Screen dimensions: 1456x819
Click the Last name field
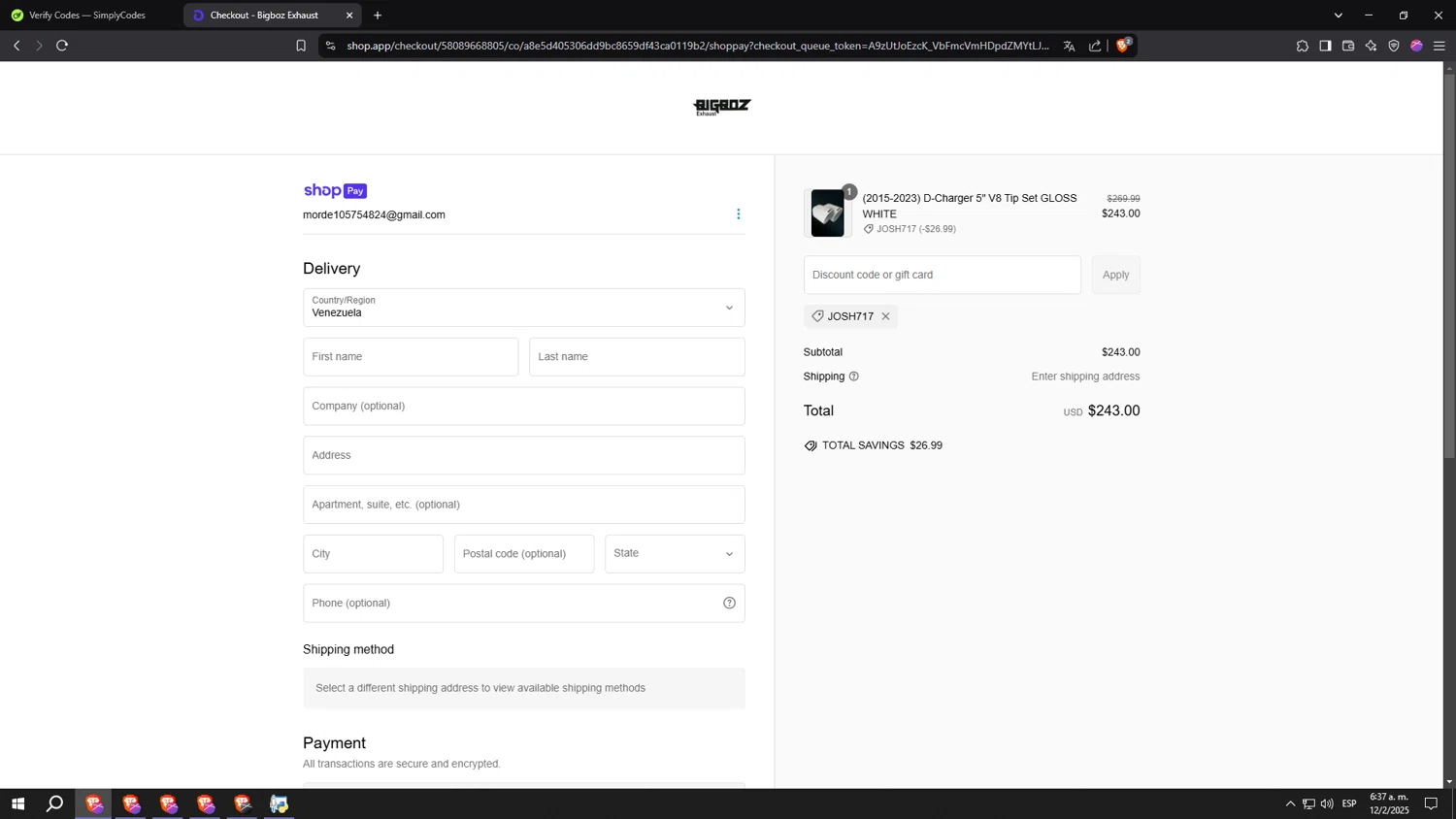(x=637, y=357)
